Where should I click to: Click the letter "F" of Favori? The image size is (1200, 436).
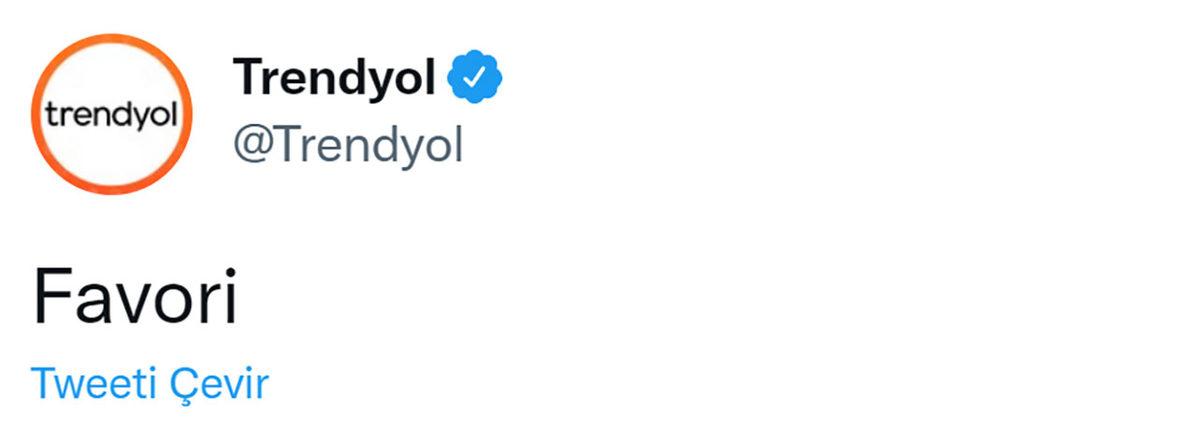tap(52, 297)
